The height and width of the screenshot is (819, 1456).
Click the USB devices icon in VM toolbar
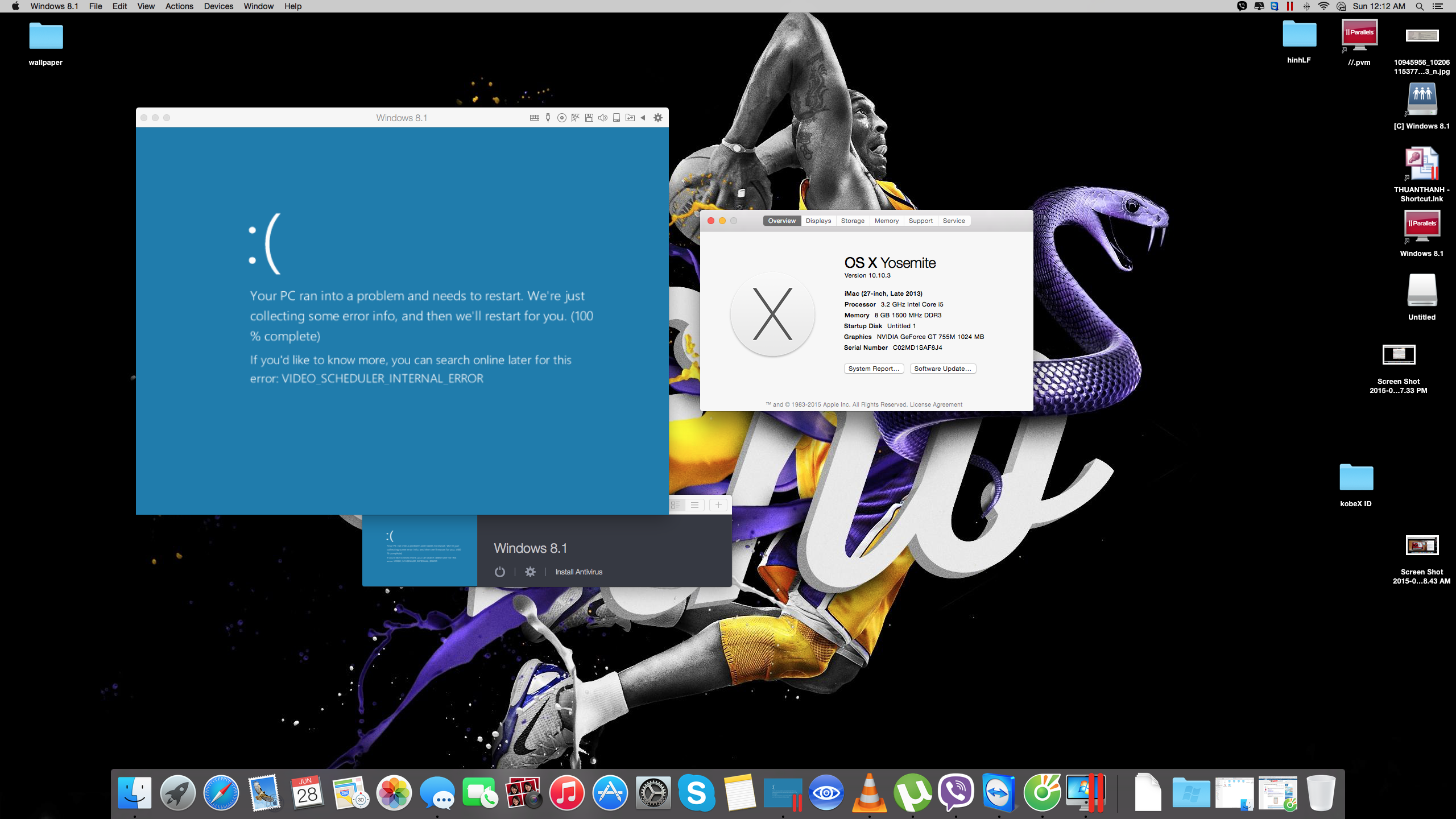(548, 118)
